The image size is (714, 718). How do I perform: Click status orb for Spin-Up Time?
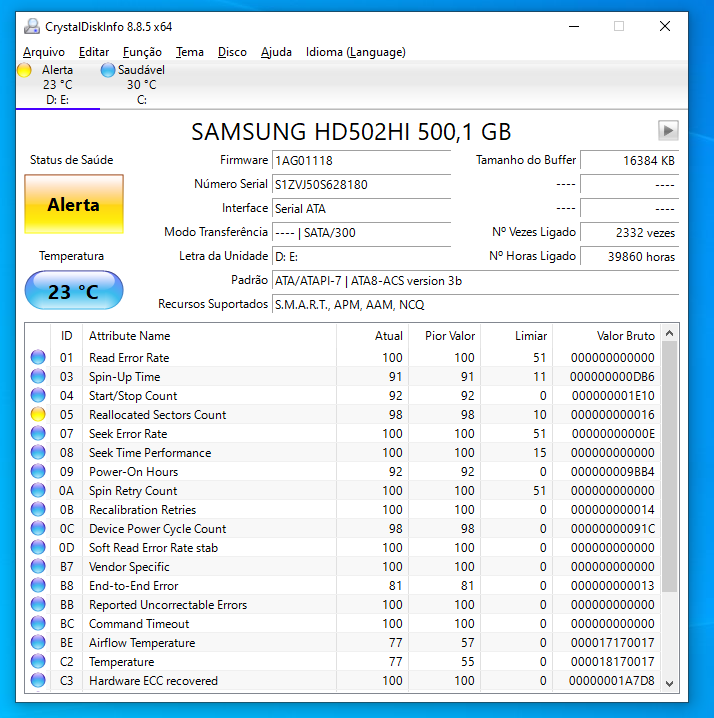[x=38, y=376]
